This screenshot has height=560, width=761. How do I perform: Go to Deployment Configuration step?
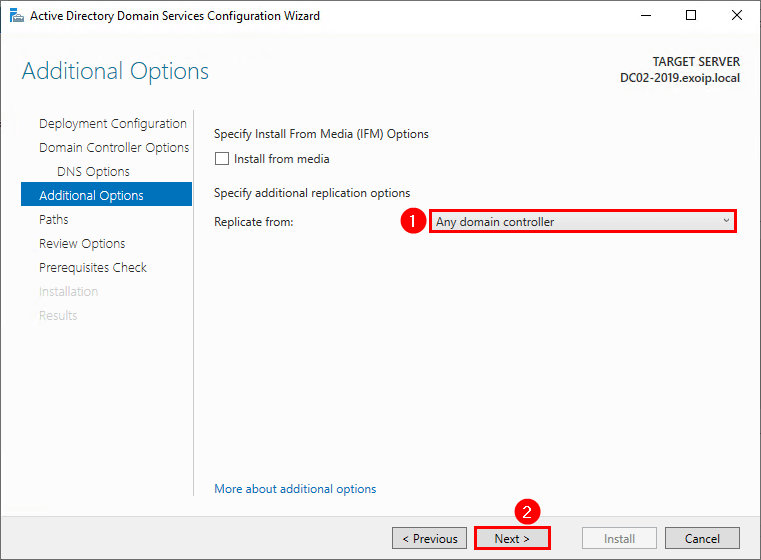click(113, 124)
